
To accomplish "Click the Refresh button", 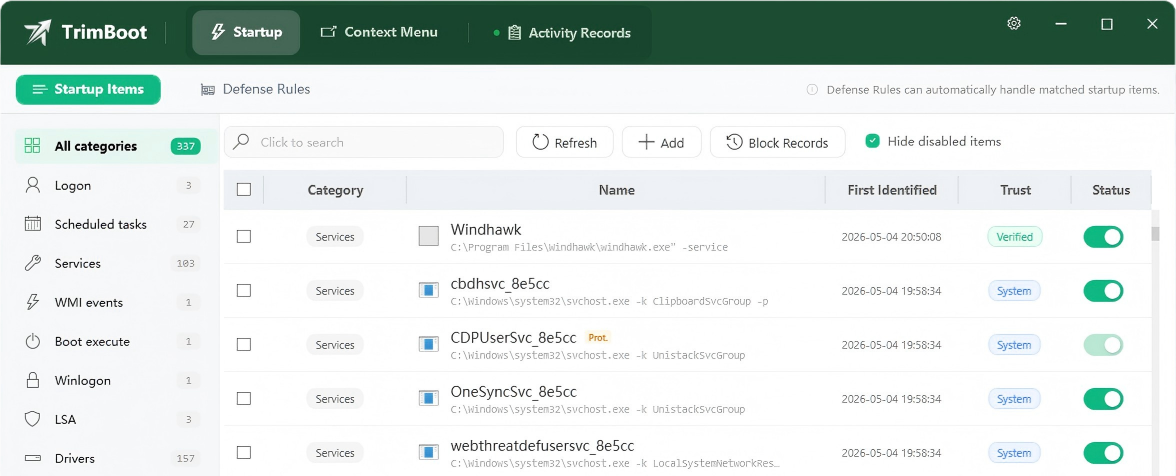I will point(565,142).
